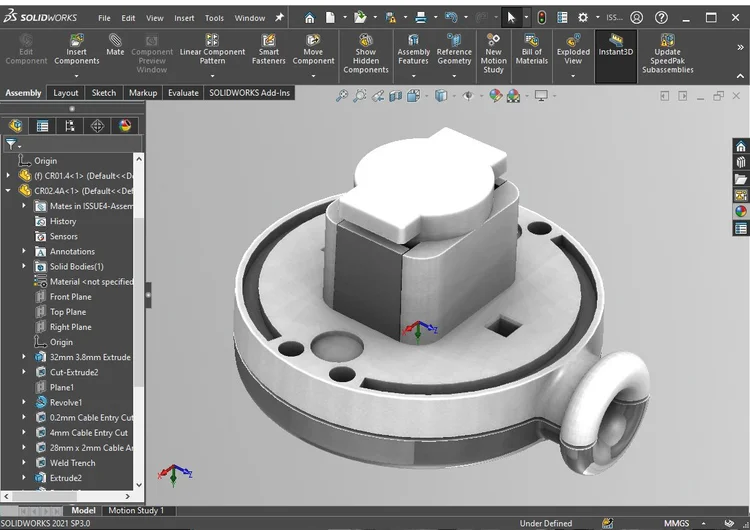Open MMGS unit system in status bar
The height and width of the screenshot is (530, 750).
point(676,523)
